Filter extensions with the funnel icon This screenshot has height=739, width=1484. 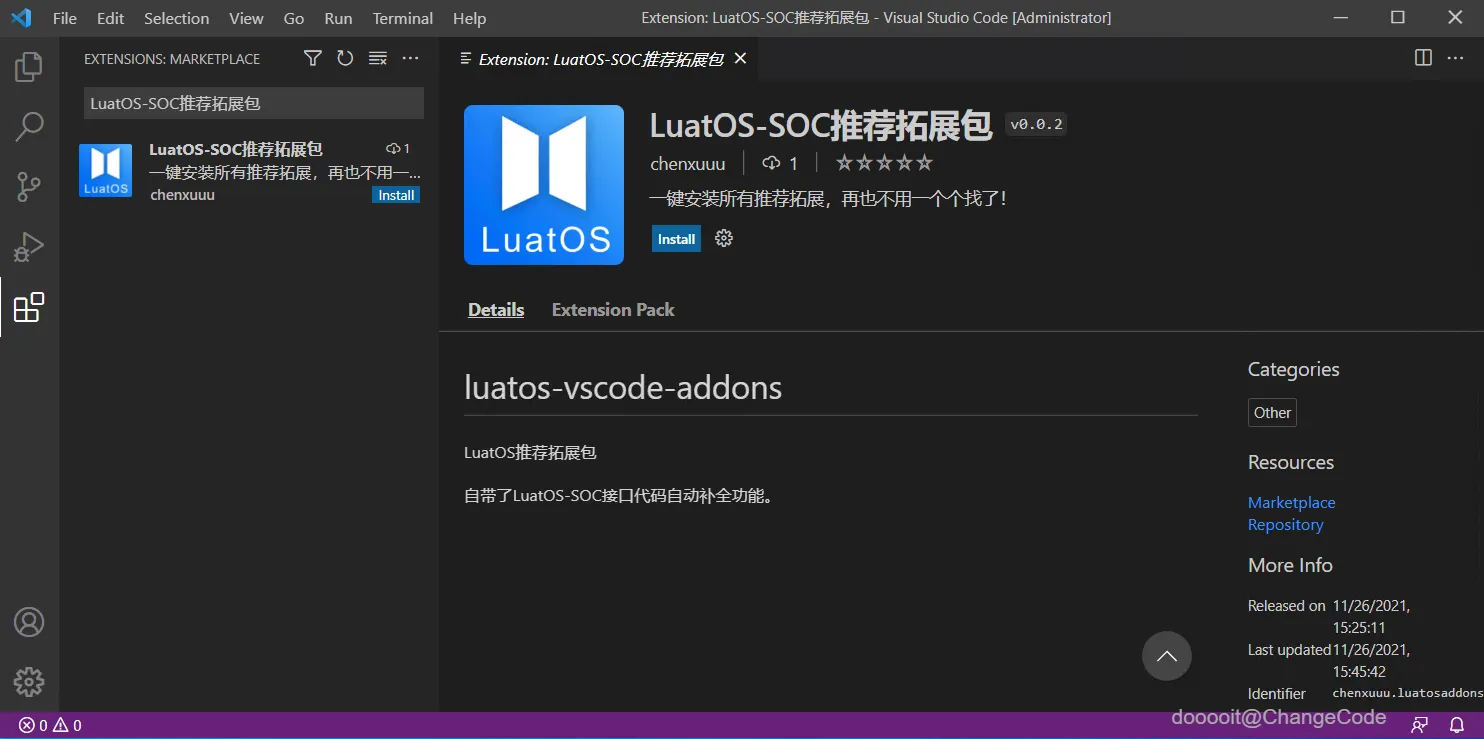coord(313,59)
